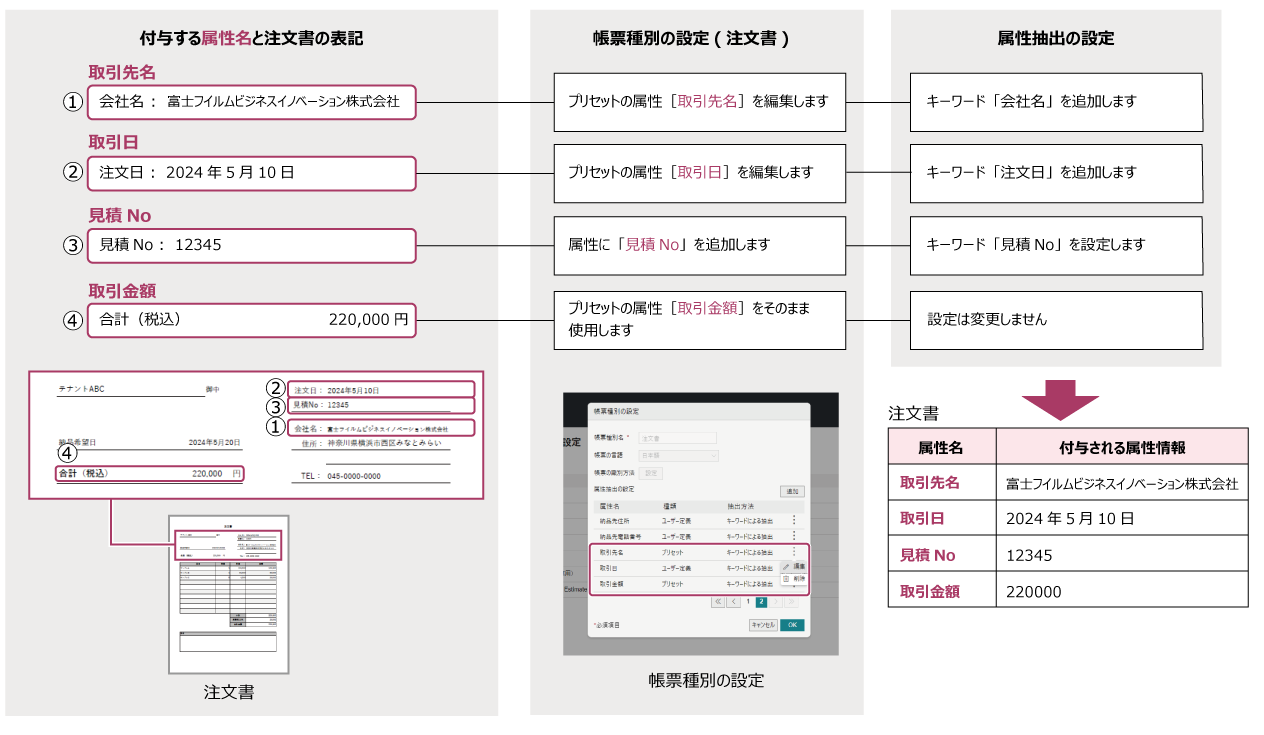
Task: Click 納品希望日 2024年5月20日 on the order form
Action: (x=150, y=442)
